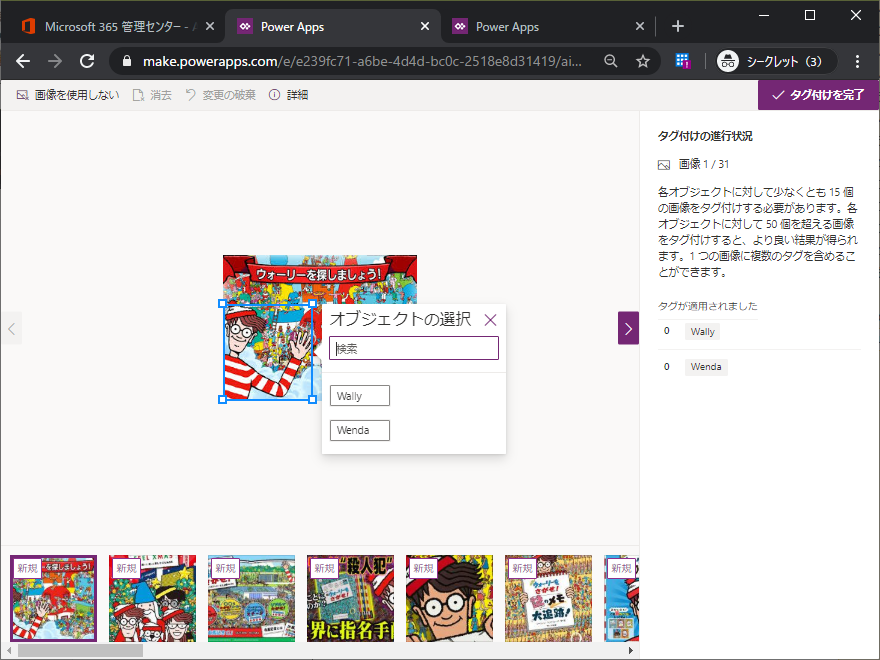Close the オブジェクトの選択 popup

(x=491, y=320)
